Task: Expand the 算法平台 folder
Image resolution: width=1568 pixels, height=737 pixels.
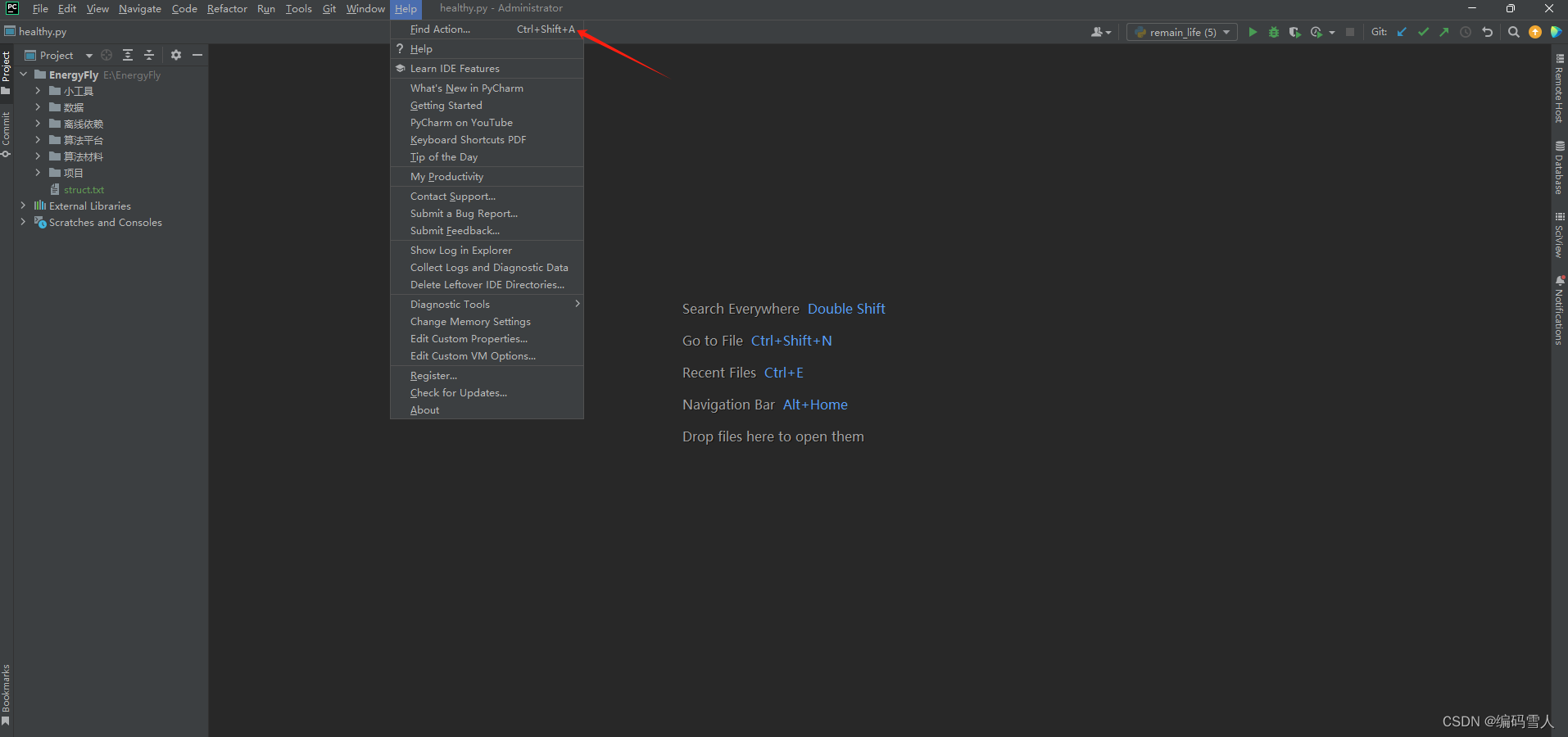Action: 38,140
